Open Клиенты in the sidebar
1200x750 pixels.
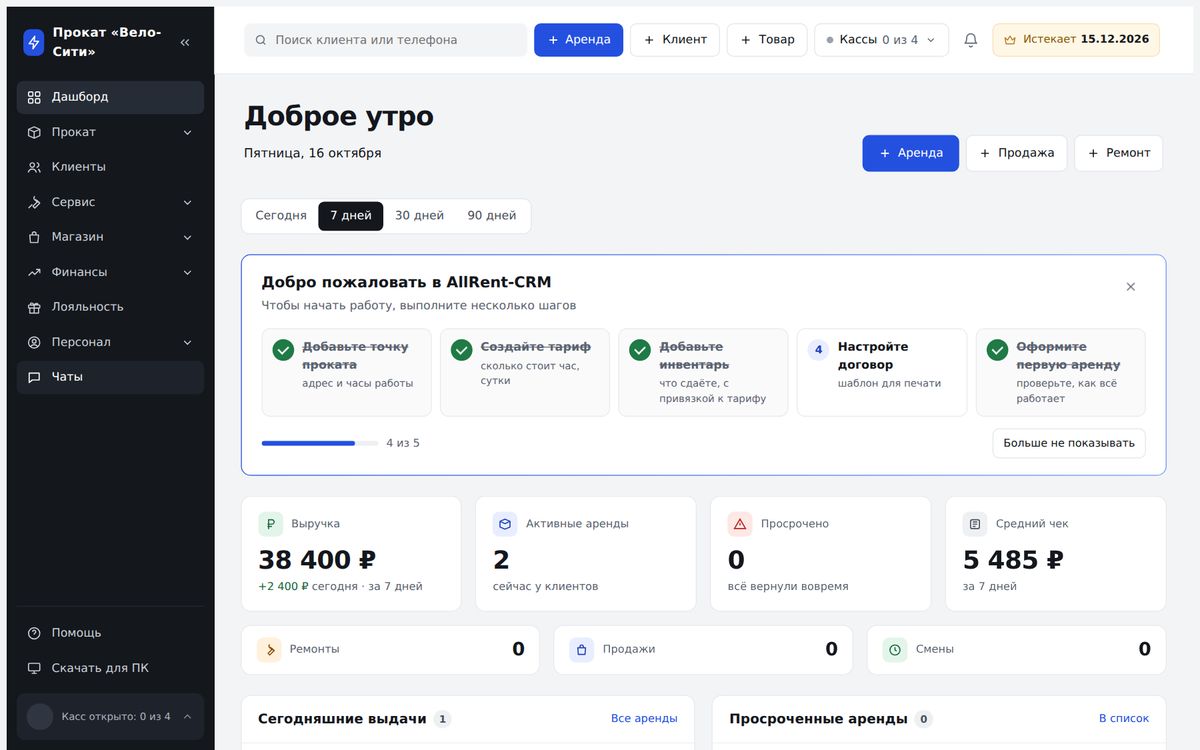pyautogui.click(x=110, y=167)
